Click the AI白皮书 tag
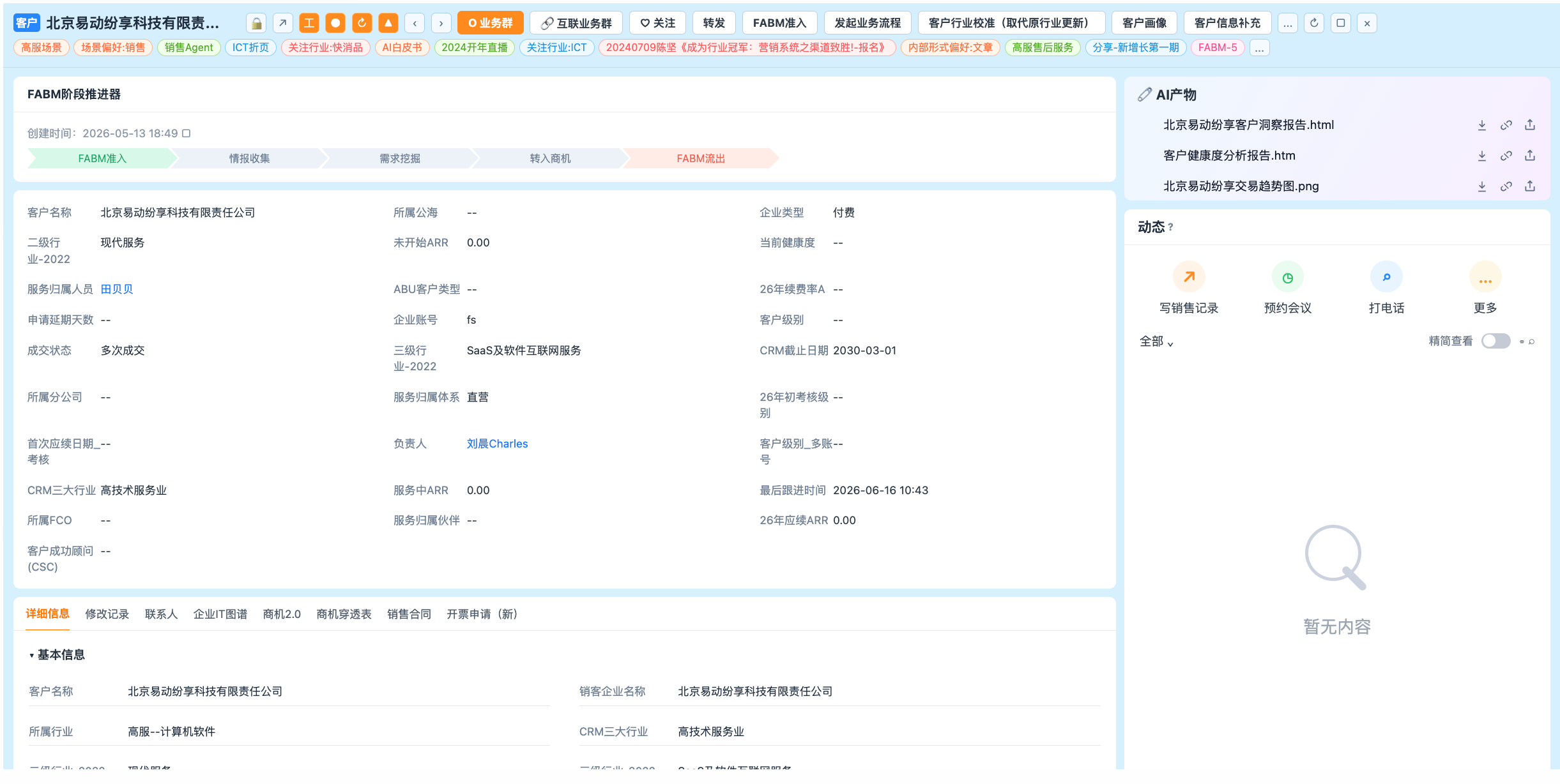Viewport: 1560px width, 784px height. [x=402, y=48]
